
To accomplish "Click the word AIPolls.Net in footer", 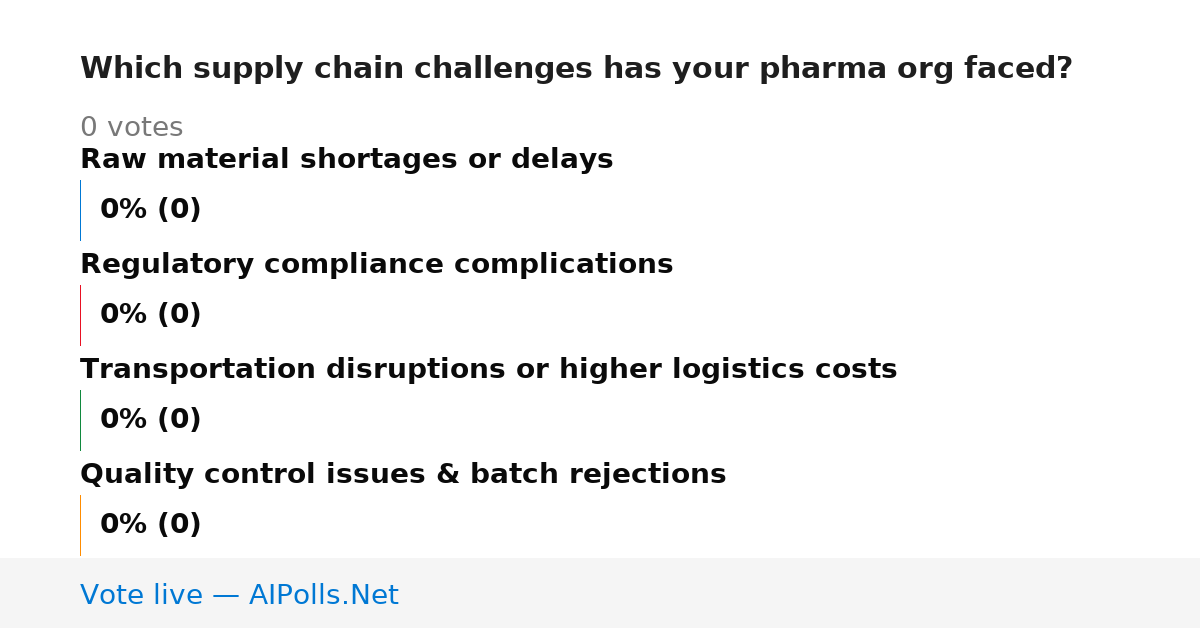I will (x=323, y=595).
